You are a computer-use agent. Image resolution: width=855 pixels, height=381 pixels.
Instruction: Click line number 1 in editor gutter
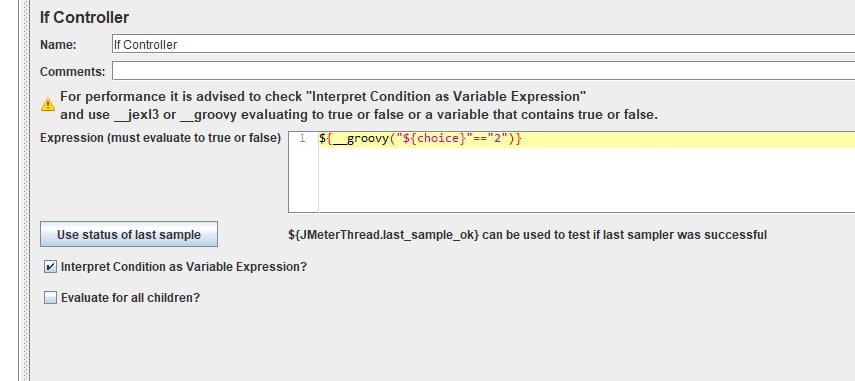(x=302, y=138)
